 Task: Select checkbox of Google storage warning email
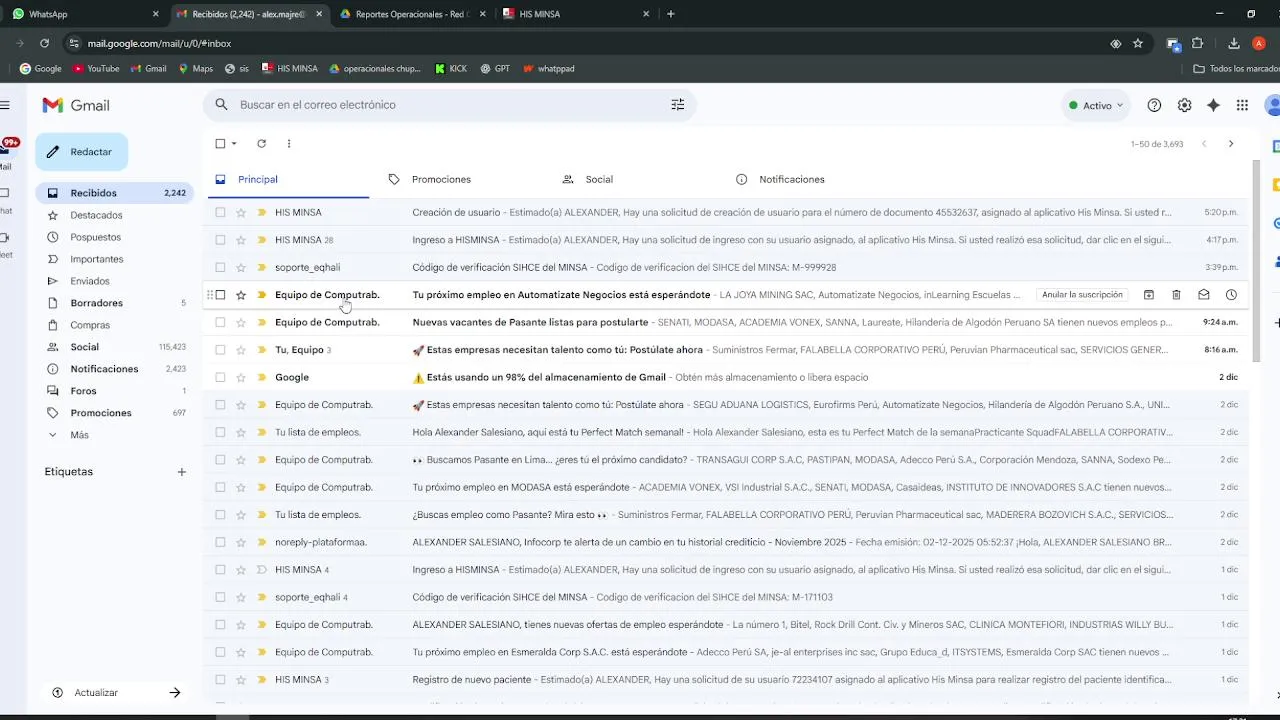(220, 377)
